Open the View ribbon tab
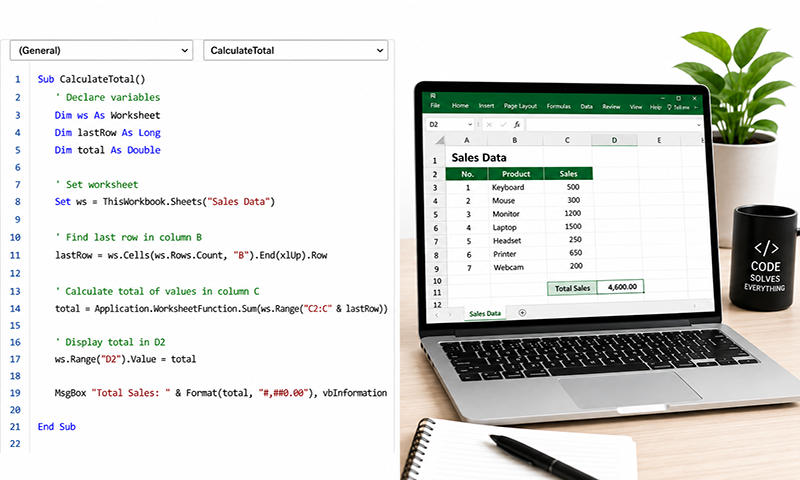 tap(636, 107)
